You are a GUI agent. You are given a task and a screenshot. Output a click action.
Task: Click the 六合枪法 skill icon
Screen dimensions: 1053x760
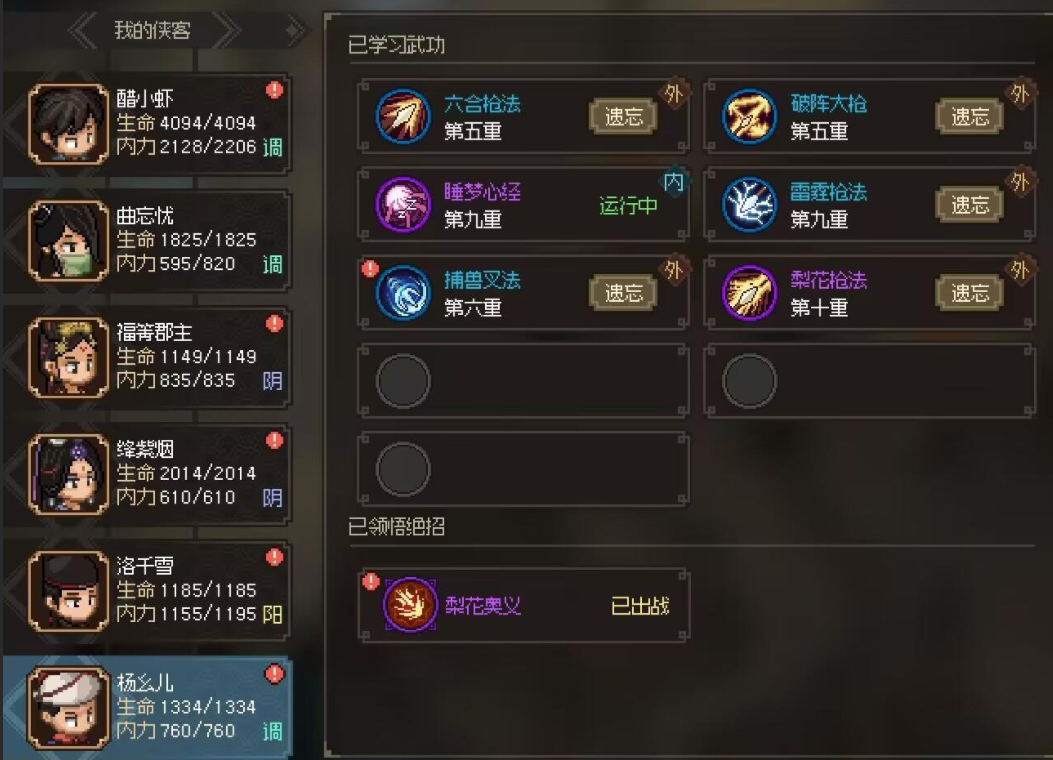point(403,116)
